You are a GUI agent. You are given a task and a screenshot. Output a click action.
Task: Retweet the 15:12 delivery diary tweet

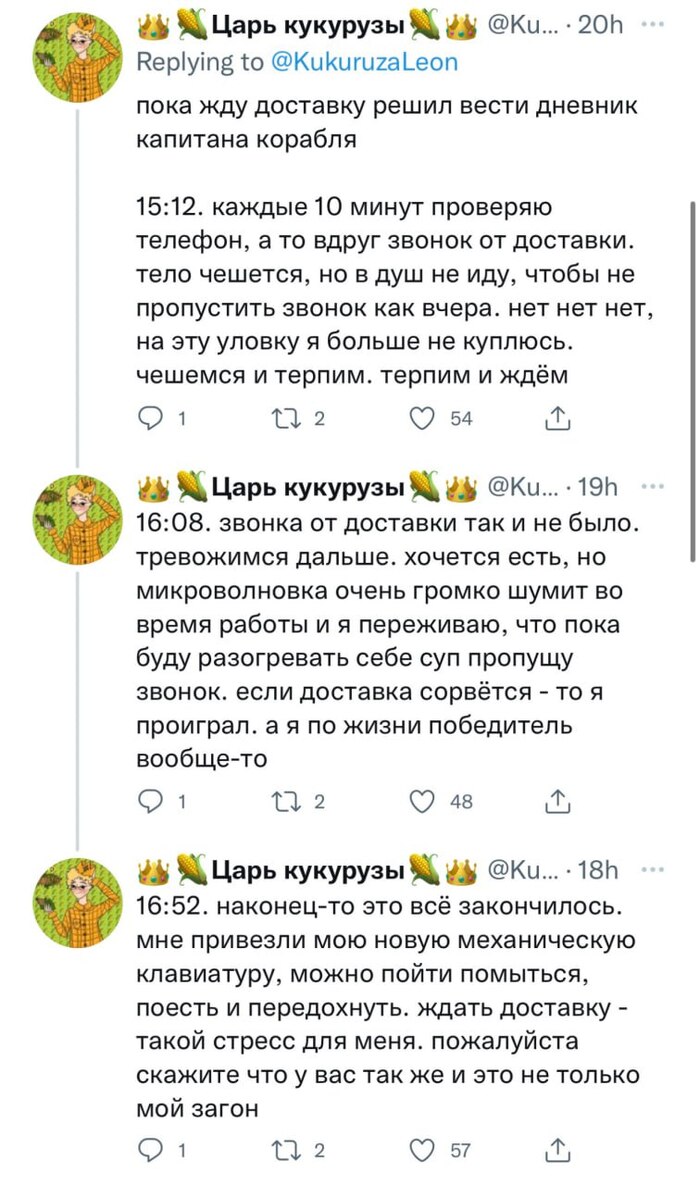point(289,420)
